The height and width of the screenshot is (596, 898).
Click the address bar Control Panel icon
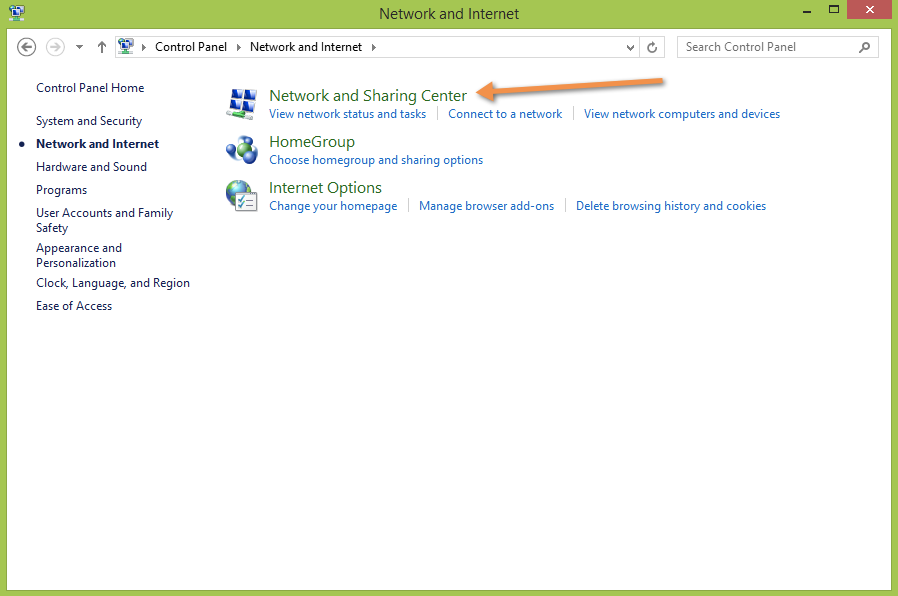pos(127,47)
